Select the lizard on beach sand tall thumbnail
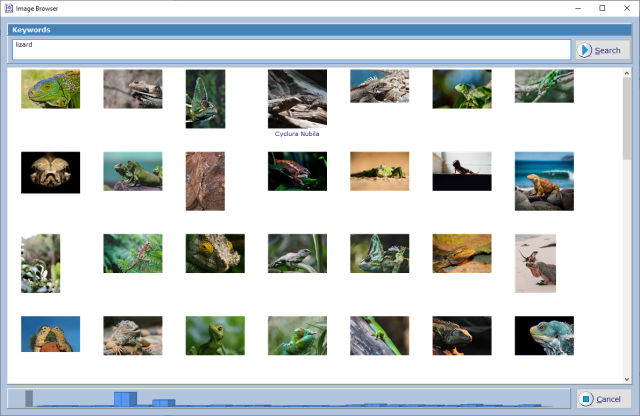Viewport: 640px width, 416px height. click(535, 263)
